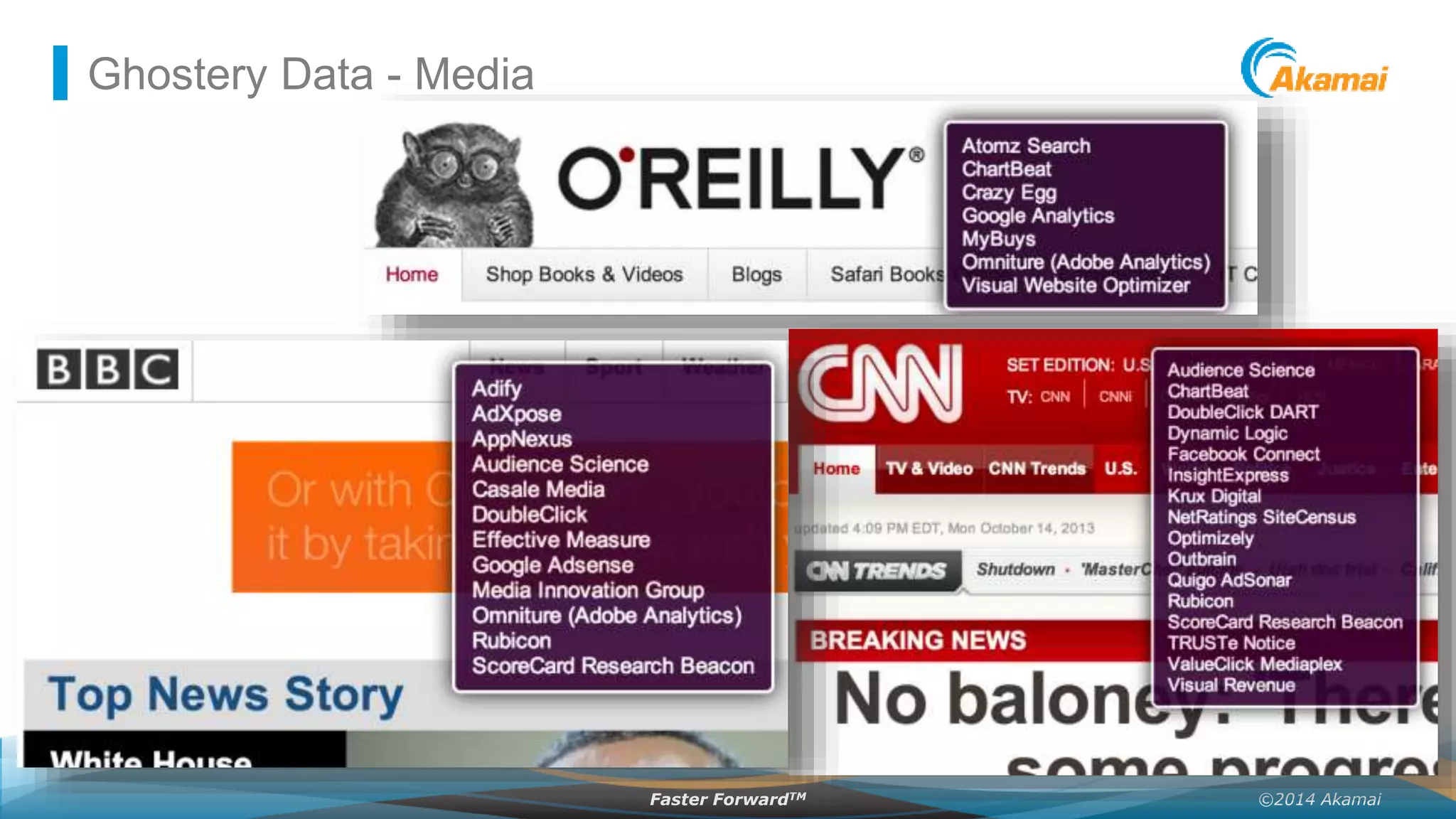Image resolution: width=1456 pixels, height=819 pixels.
Task: Select Visual Website Optimizer entry
Action: [x=1075, y=286]
